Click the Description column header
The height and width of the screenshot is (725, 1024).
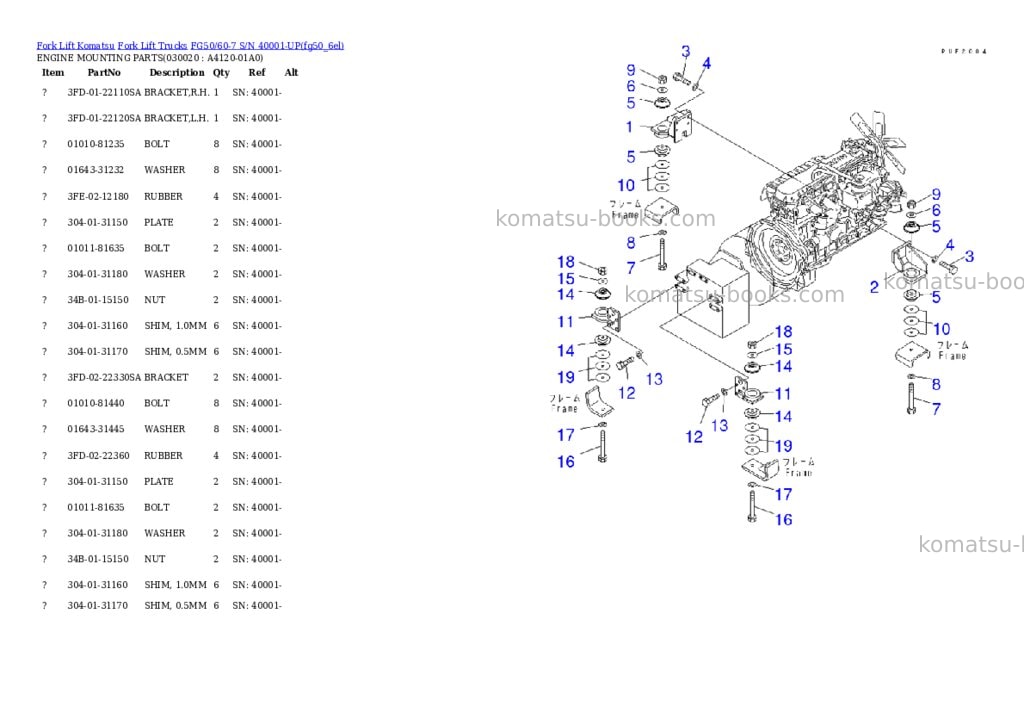(177, 72)
